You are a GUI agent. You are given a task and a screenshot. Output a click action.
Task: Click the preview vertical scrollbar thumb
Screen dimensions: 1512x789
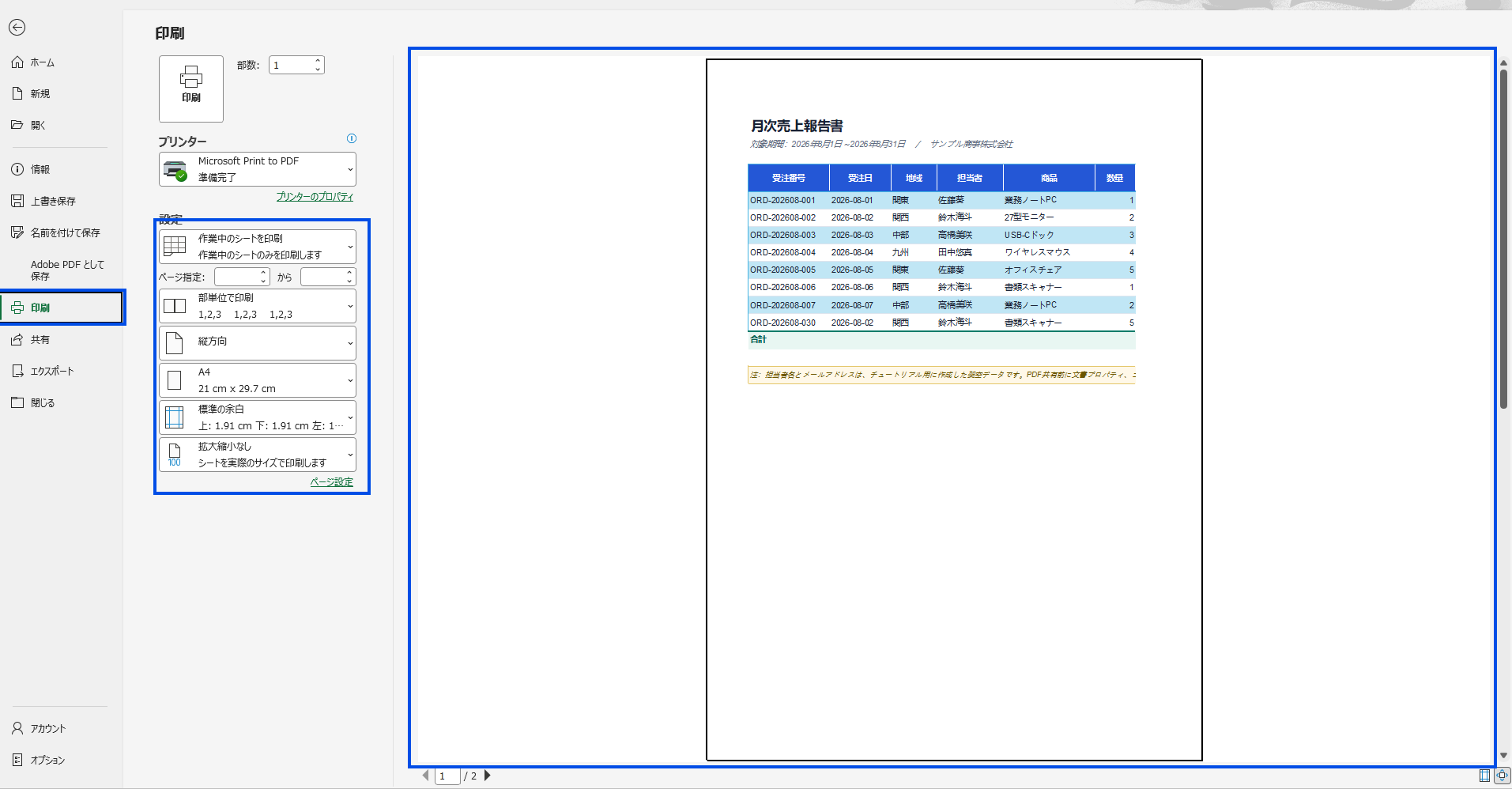[1504, 240]
